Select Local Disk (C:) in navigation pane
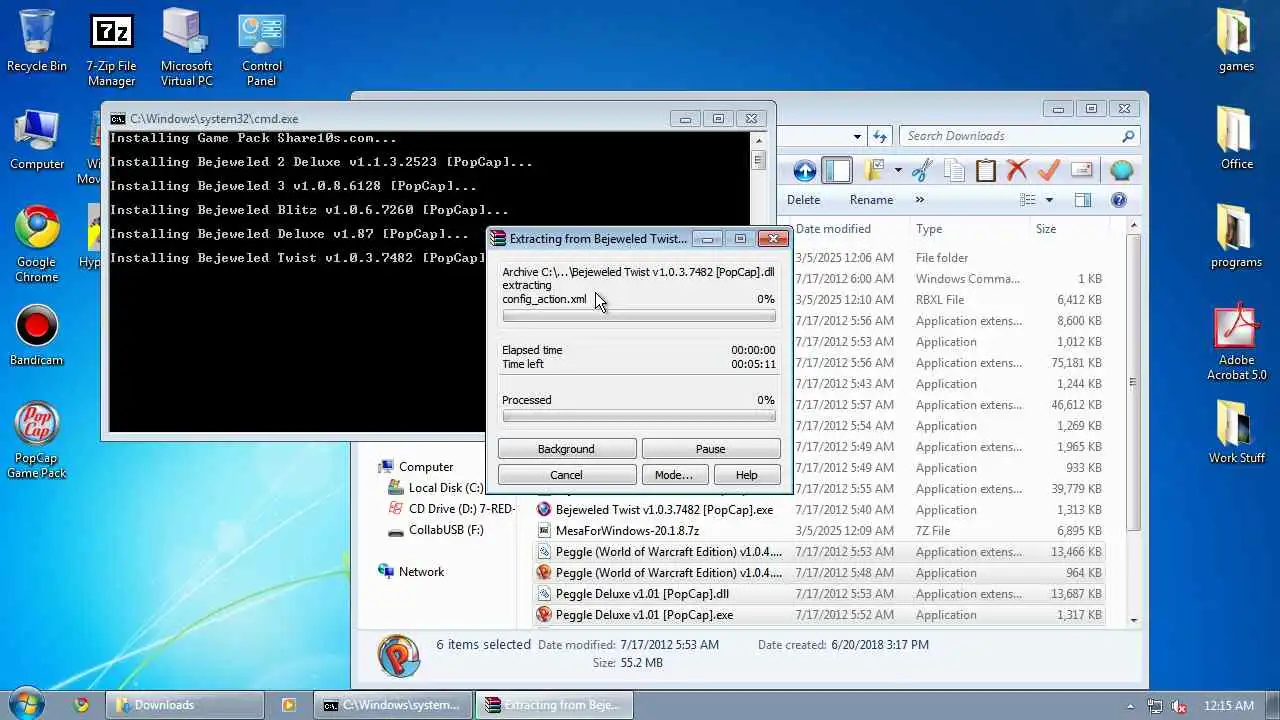This screenshot has width=1280, height=720. (445, 488)
